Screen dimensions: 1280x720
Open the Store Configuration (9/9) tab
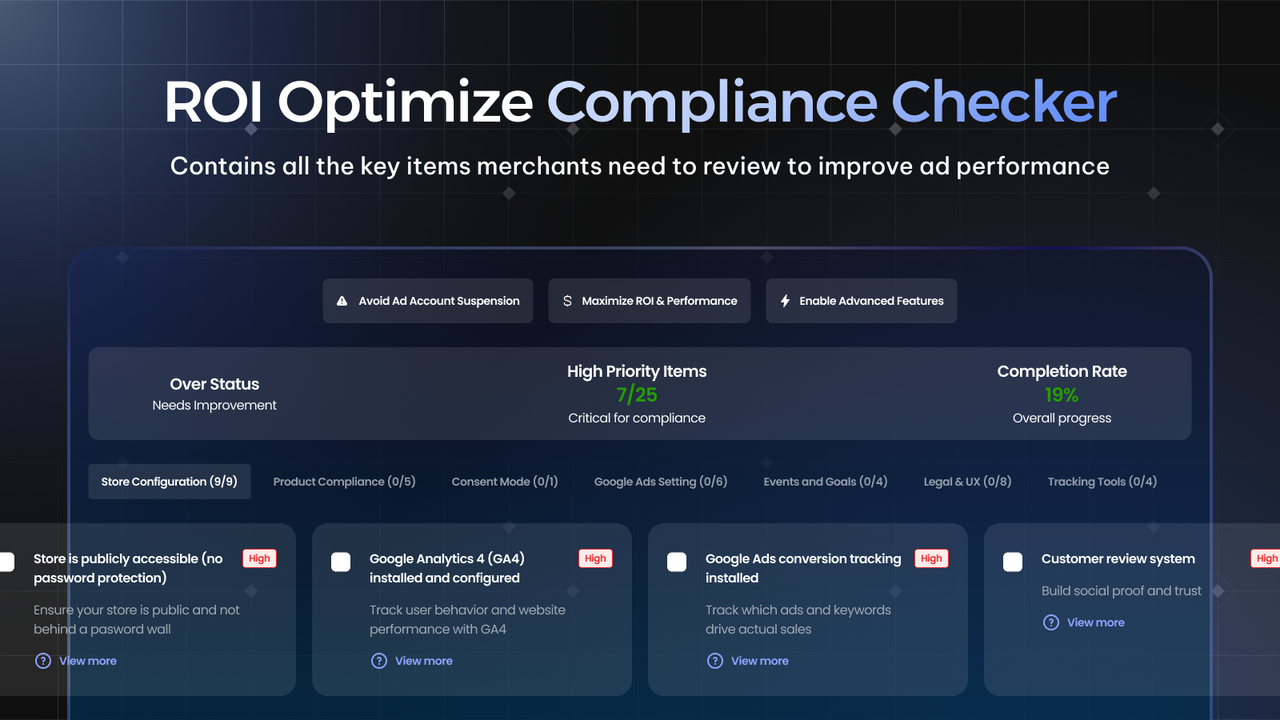(169, 482)
